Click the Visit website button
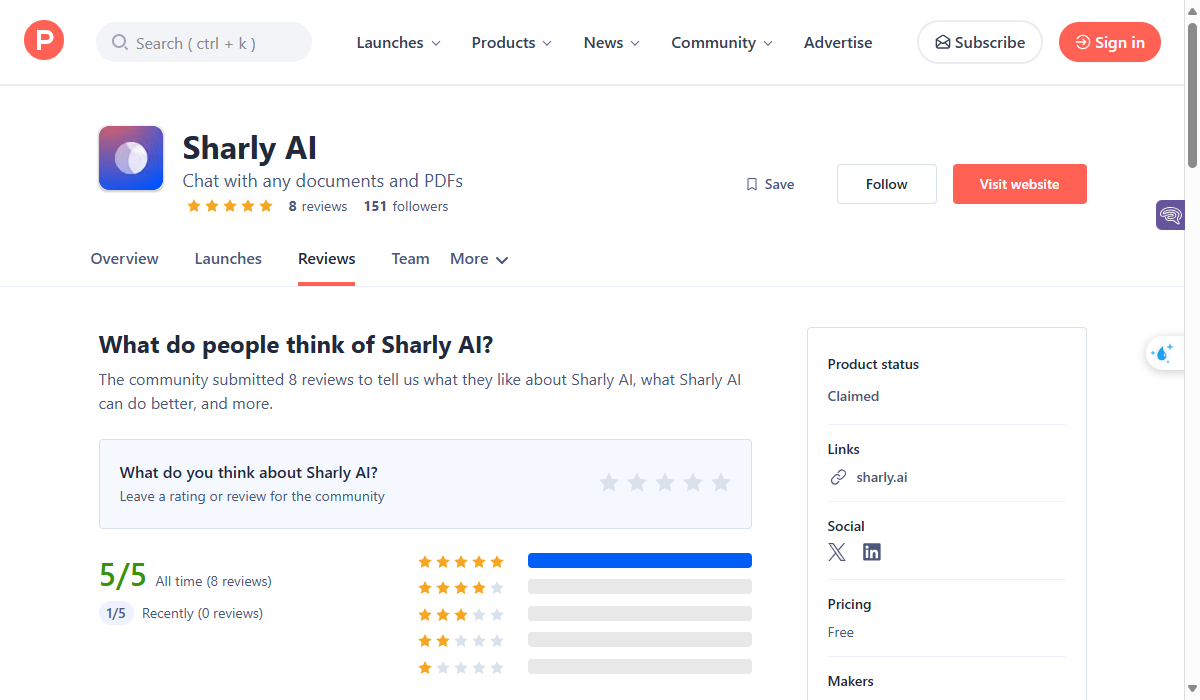Screen dimensions: 1200x700 tap(1019, 184)
